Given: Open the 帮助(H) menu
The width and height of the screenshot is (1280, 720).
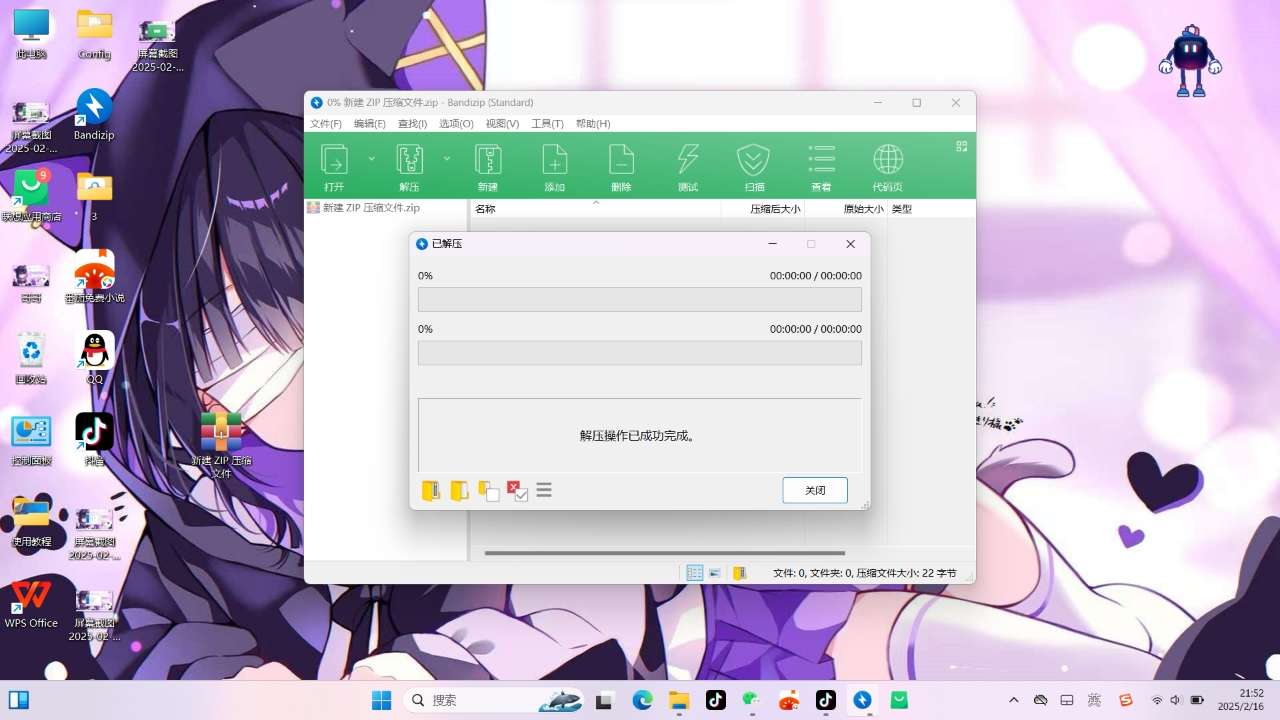Looking at the screenshot, I should tap(592, 124).
